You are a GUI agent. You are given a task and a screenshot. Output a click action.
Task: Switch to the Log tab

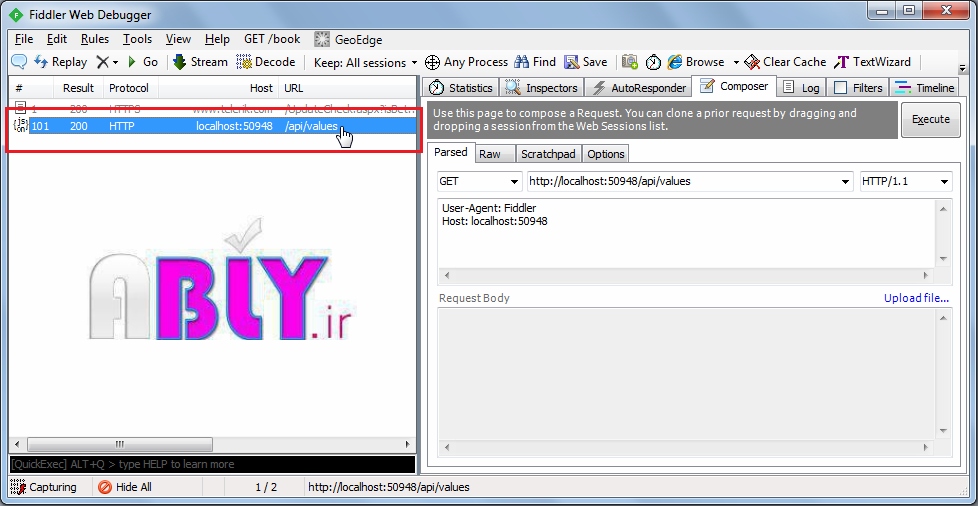pyautogui.click(x=801, y=87)
